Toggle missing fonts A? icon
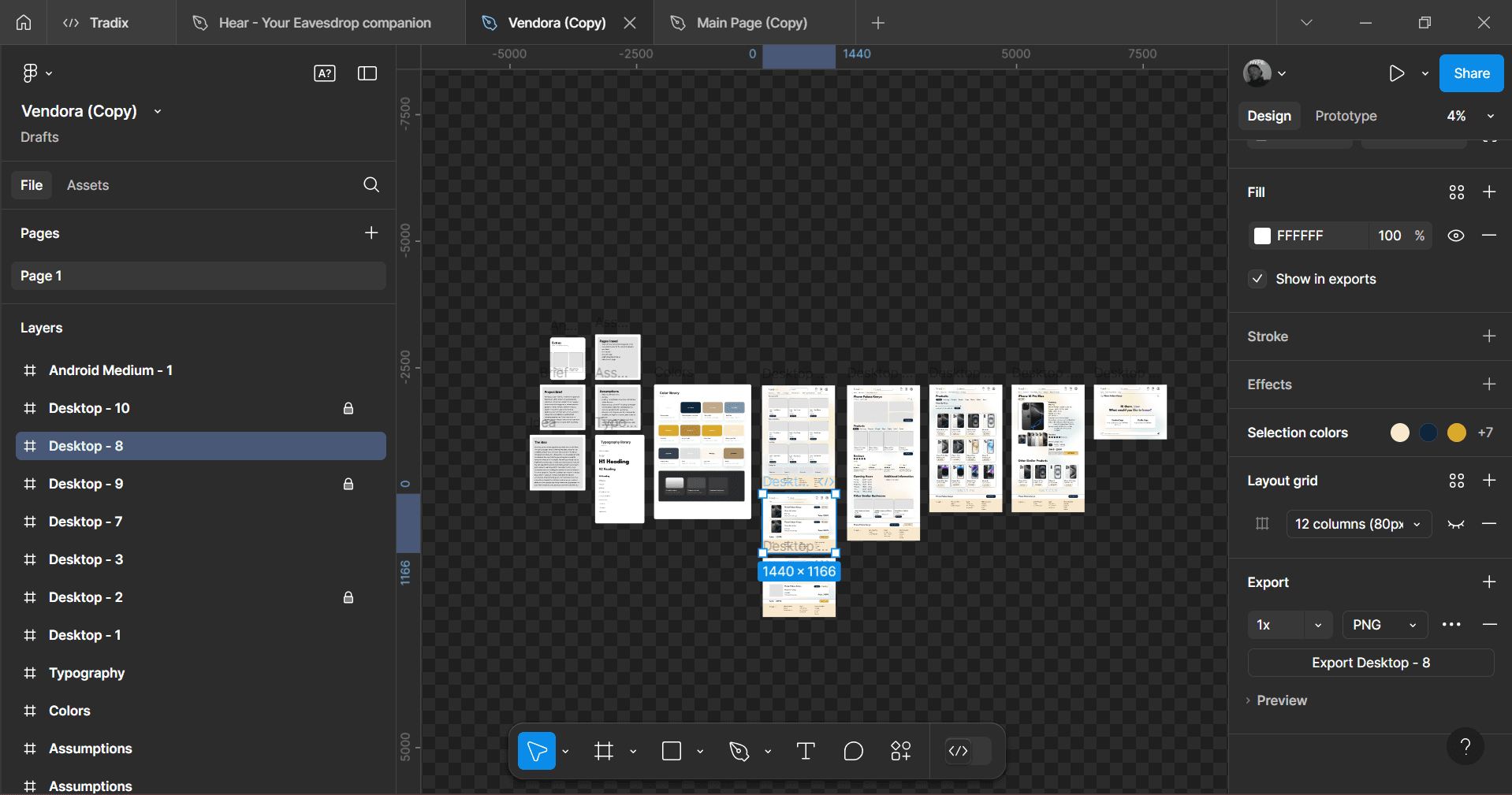 325,73
